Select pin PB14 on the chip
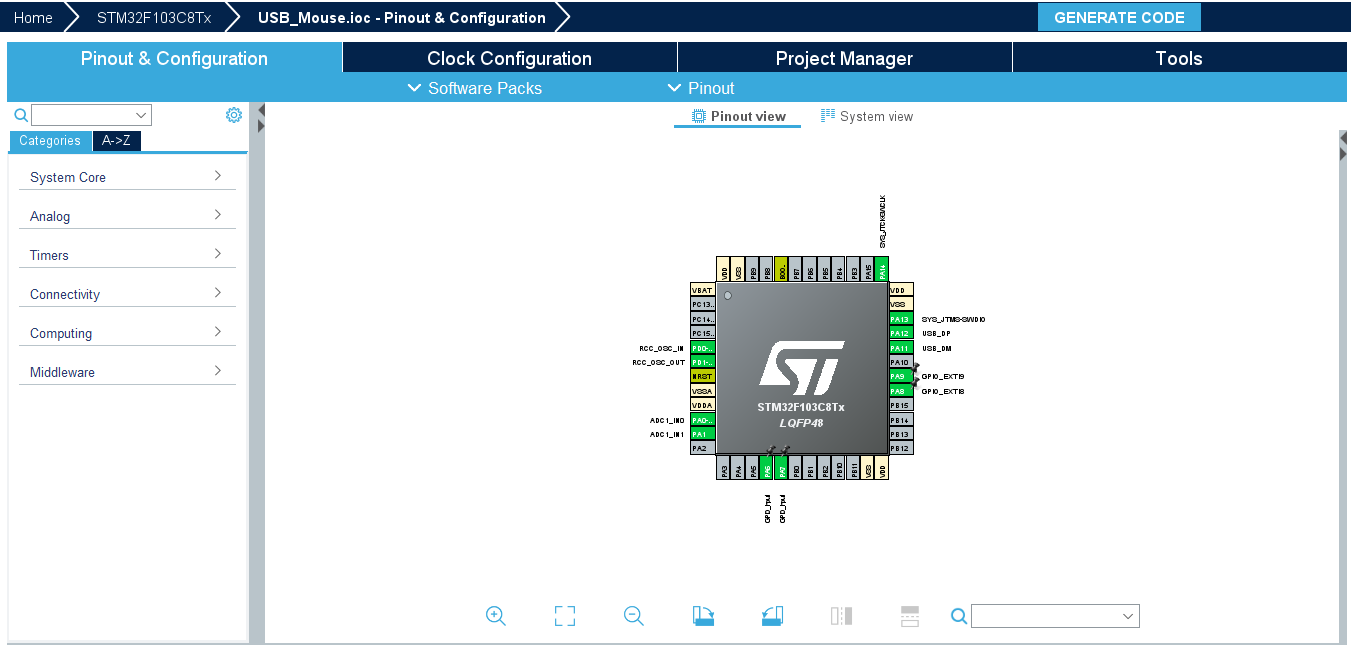Viewport: 1351px width, 651px height. 900,420
